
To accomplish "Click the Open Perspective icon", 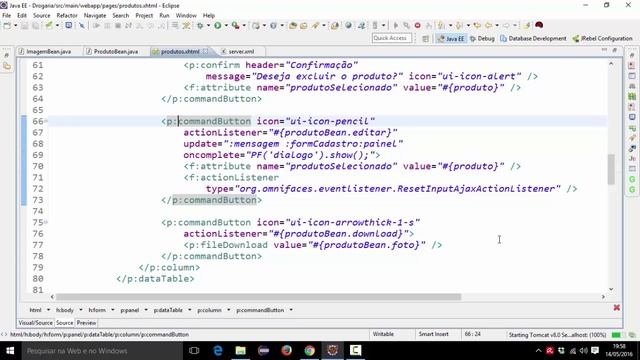I will (x=425, y=38).
